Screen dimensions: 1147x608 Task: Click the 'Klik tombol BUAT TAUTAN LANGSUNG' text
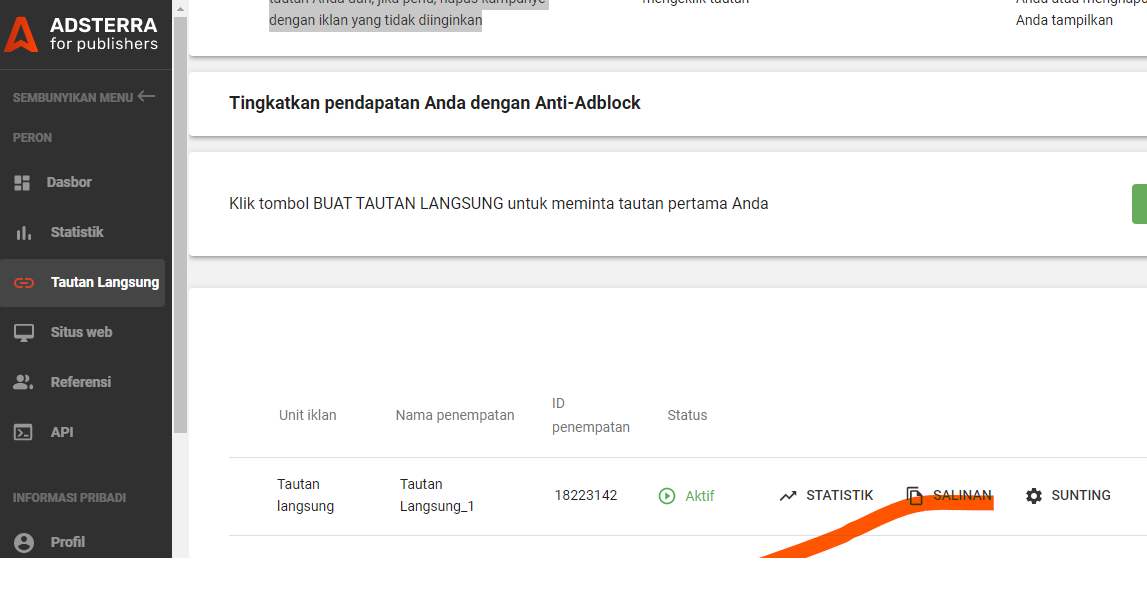498,204
